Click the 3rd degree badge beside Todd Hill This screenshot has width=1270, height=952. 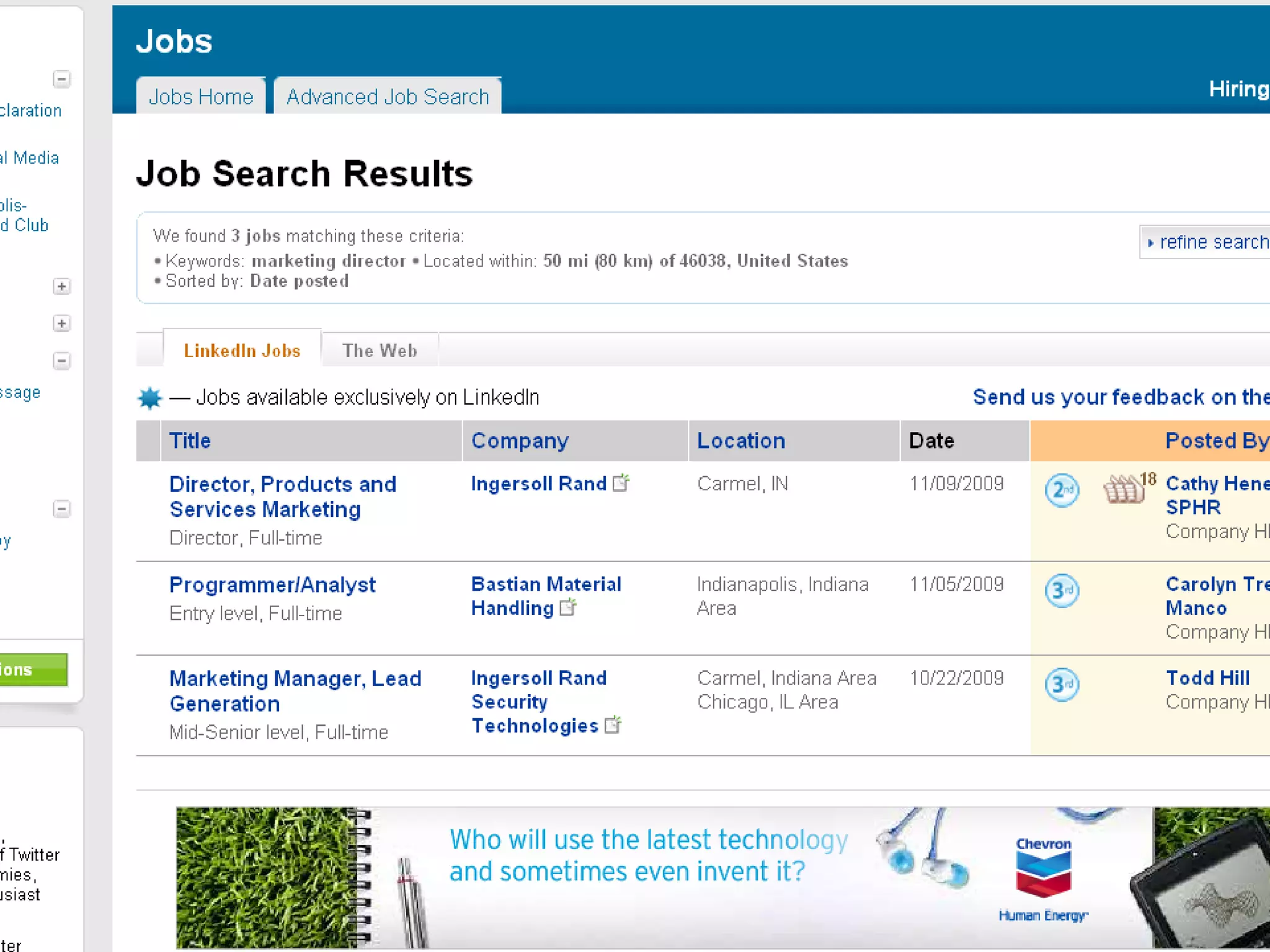tap(1062, 685)
